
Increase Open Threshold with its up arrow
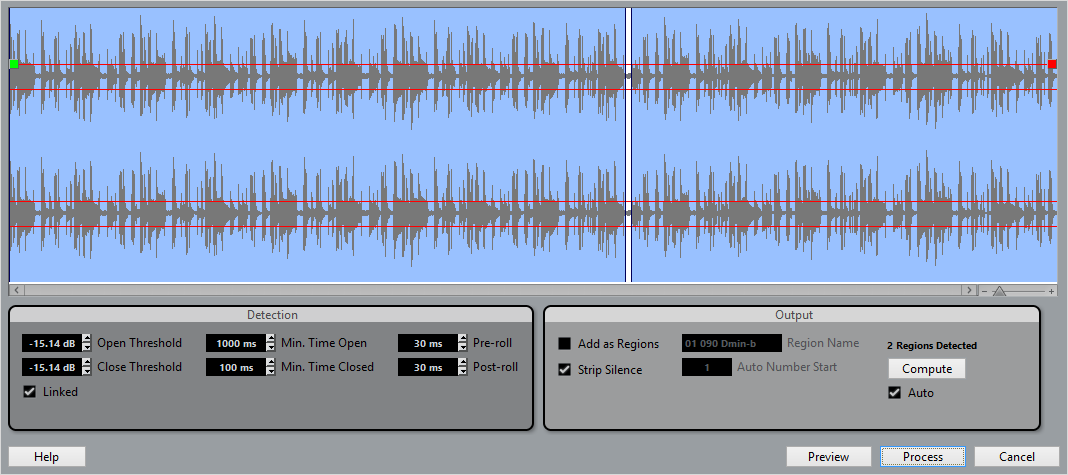coord(87,339)
